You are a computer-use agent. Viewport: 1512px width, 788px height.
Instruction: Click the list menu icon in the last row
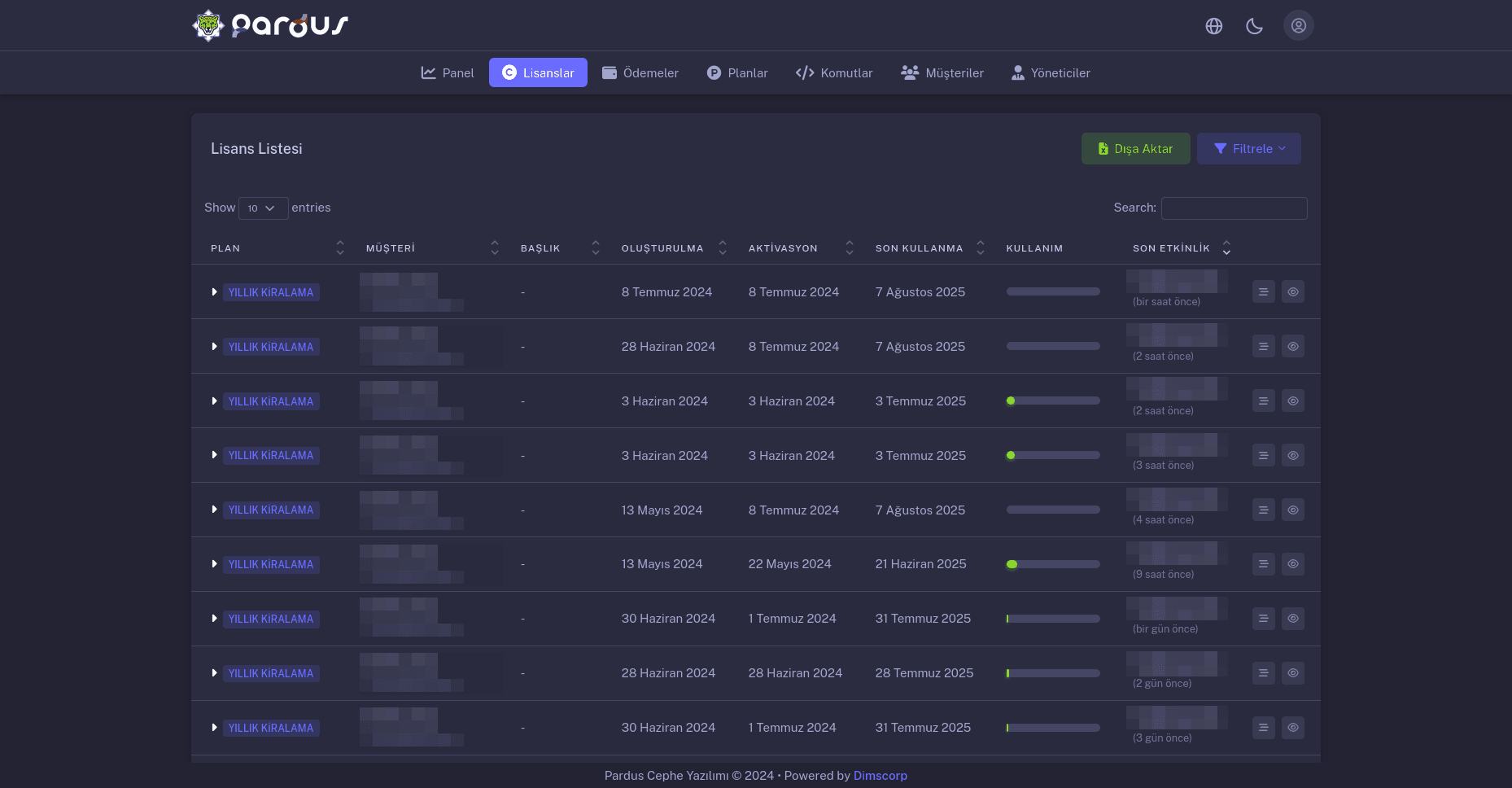1263,728
